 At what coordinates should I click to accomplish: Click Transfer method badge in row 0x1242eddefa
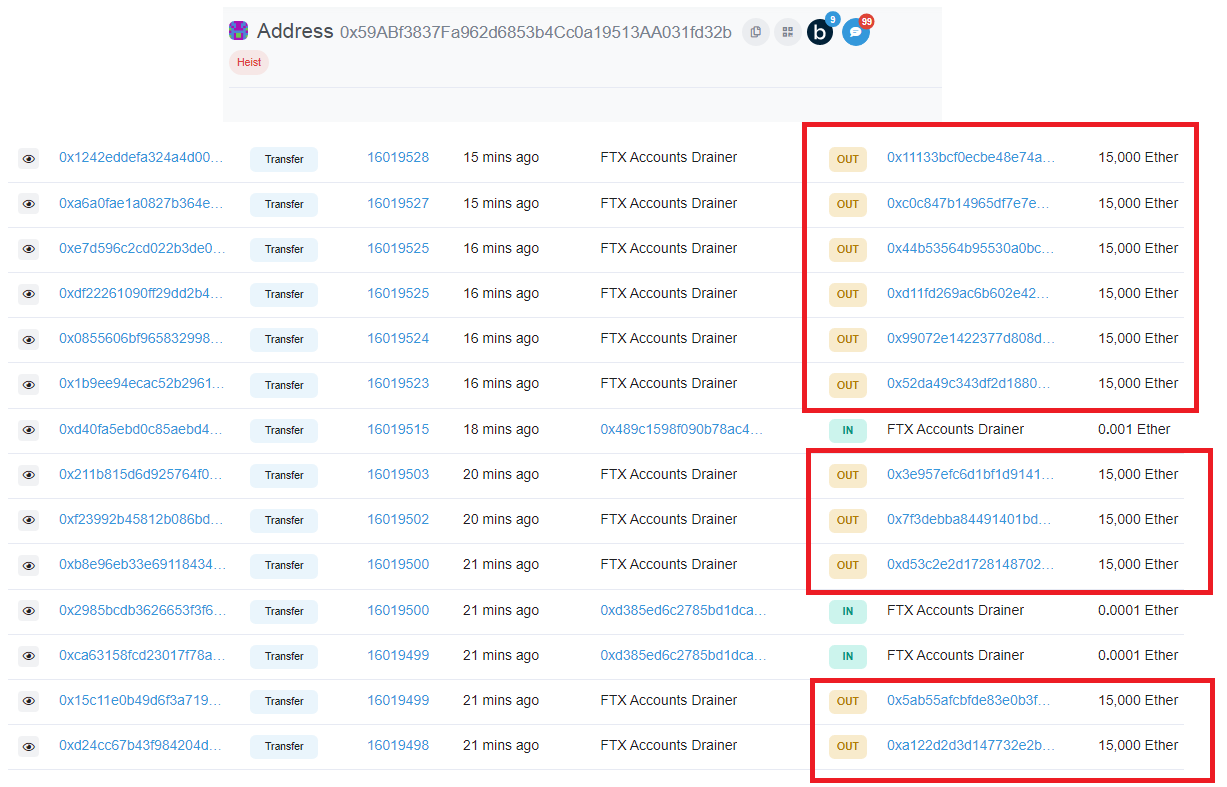coord(284,159)
